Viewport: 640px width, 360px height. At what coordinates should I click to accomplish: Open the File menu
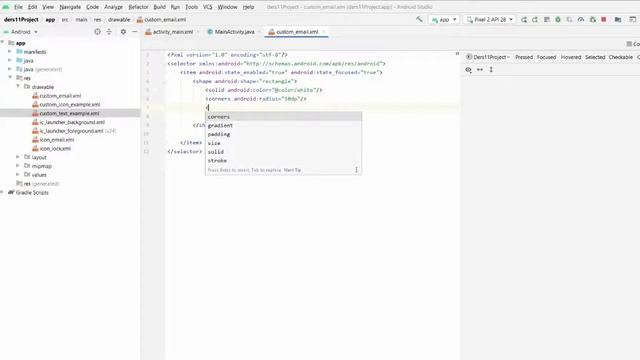[x=18, y=7]
